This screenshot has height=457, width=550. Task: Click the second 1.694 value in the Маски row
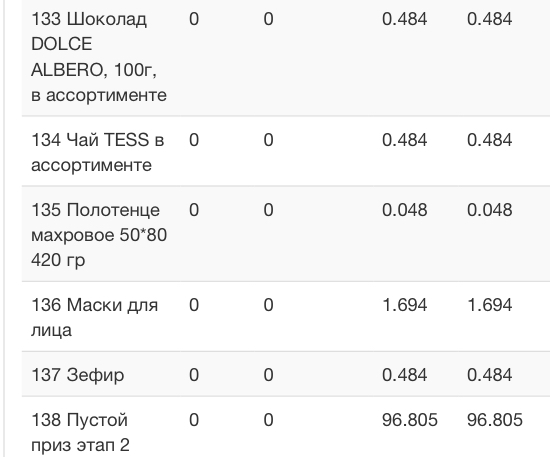tap(489, 305)
